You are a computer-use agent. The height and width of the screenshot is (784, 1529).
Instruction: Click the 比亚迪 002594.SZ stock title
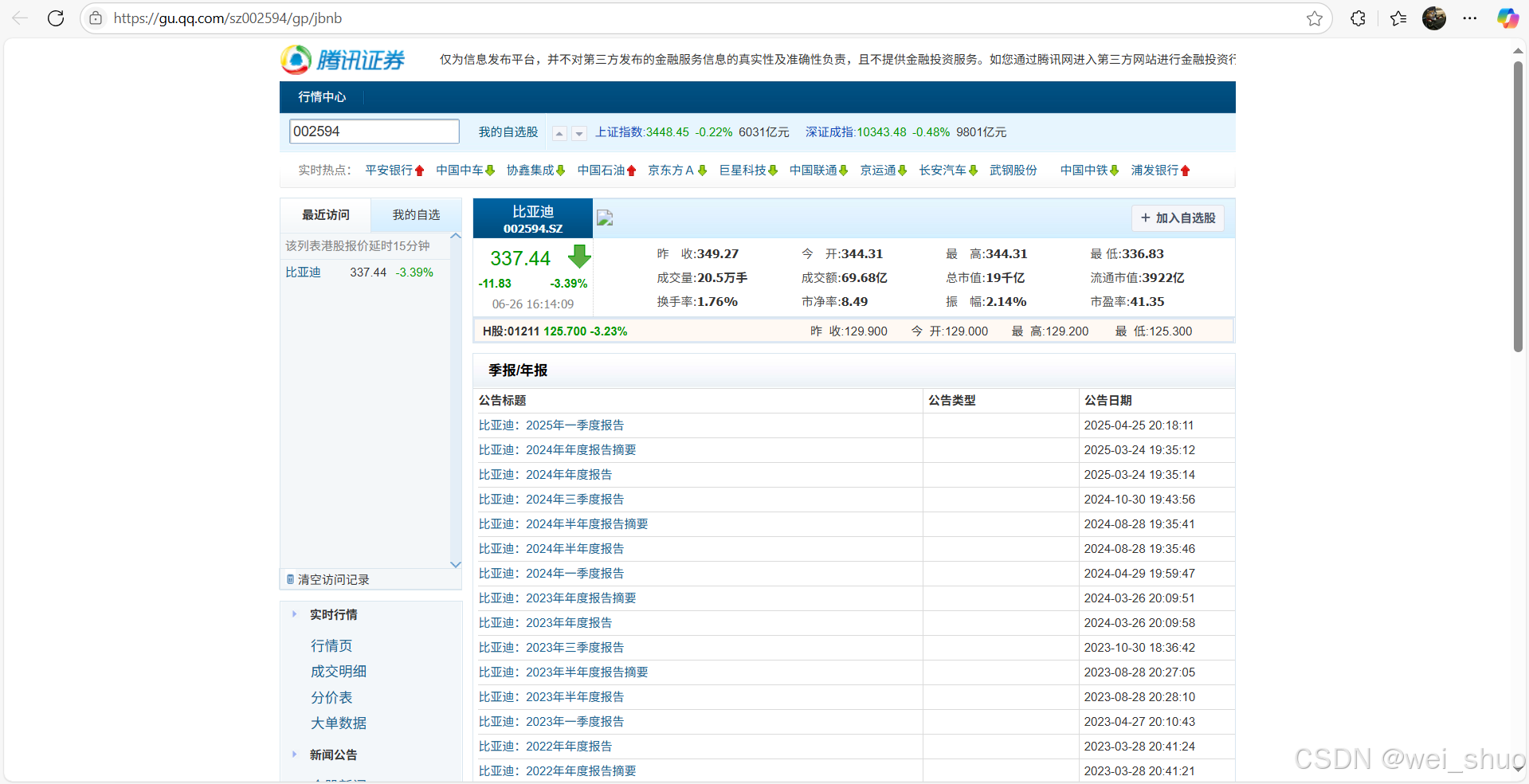click(x=533, y=218)
